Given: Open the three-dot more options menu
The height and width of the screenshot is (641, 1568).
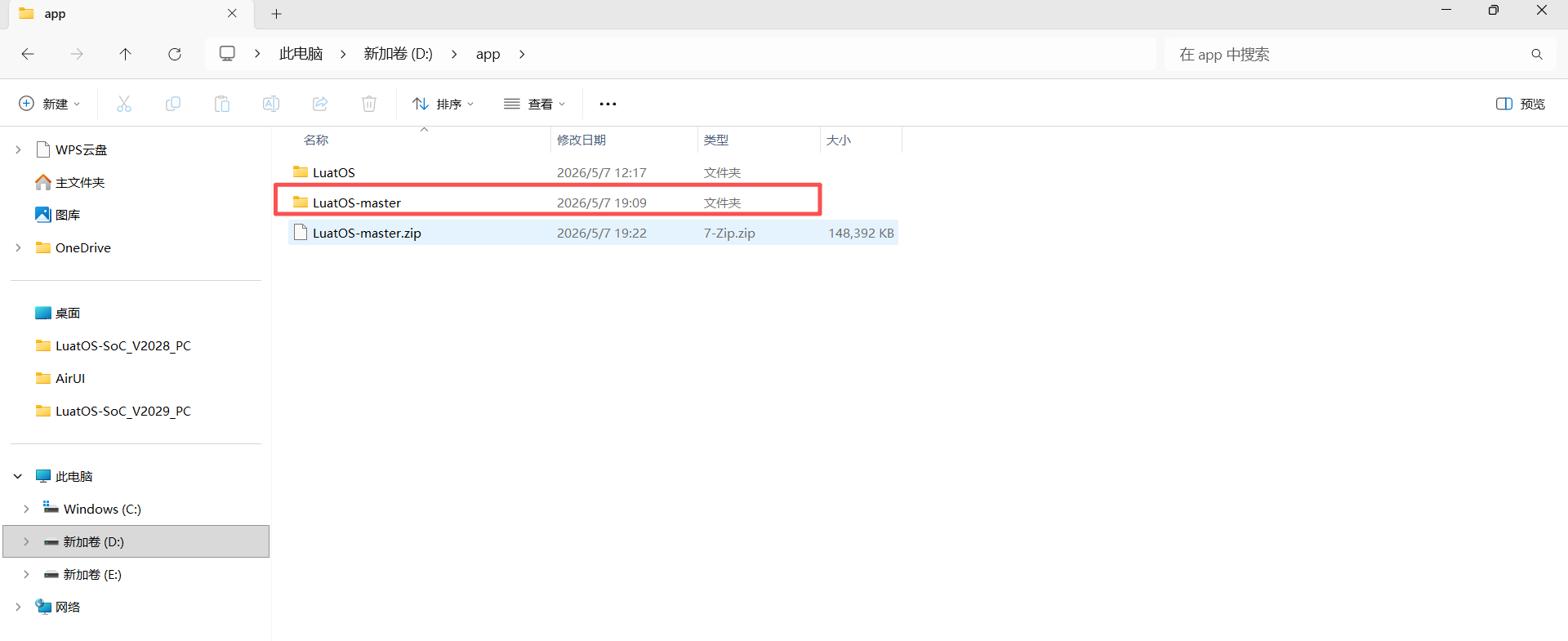Looking at the screenshot, I should (608, 104).
